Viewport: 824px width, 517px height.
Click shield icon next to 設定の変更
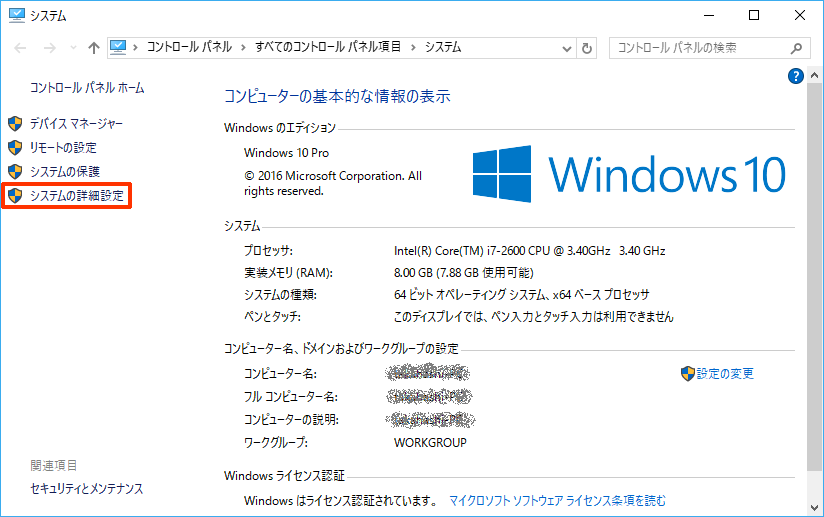tap(687, 374)
